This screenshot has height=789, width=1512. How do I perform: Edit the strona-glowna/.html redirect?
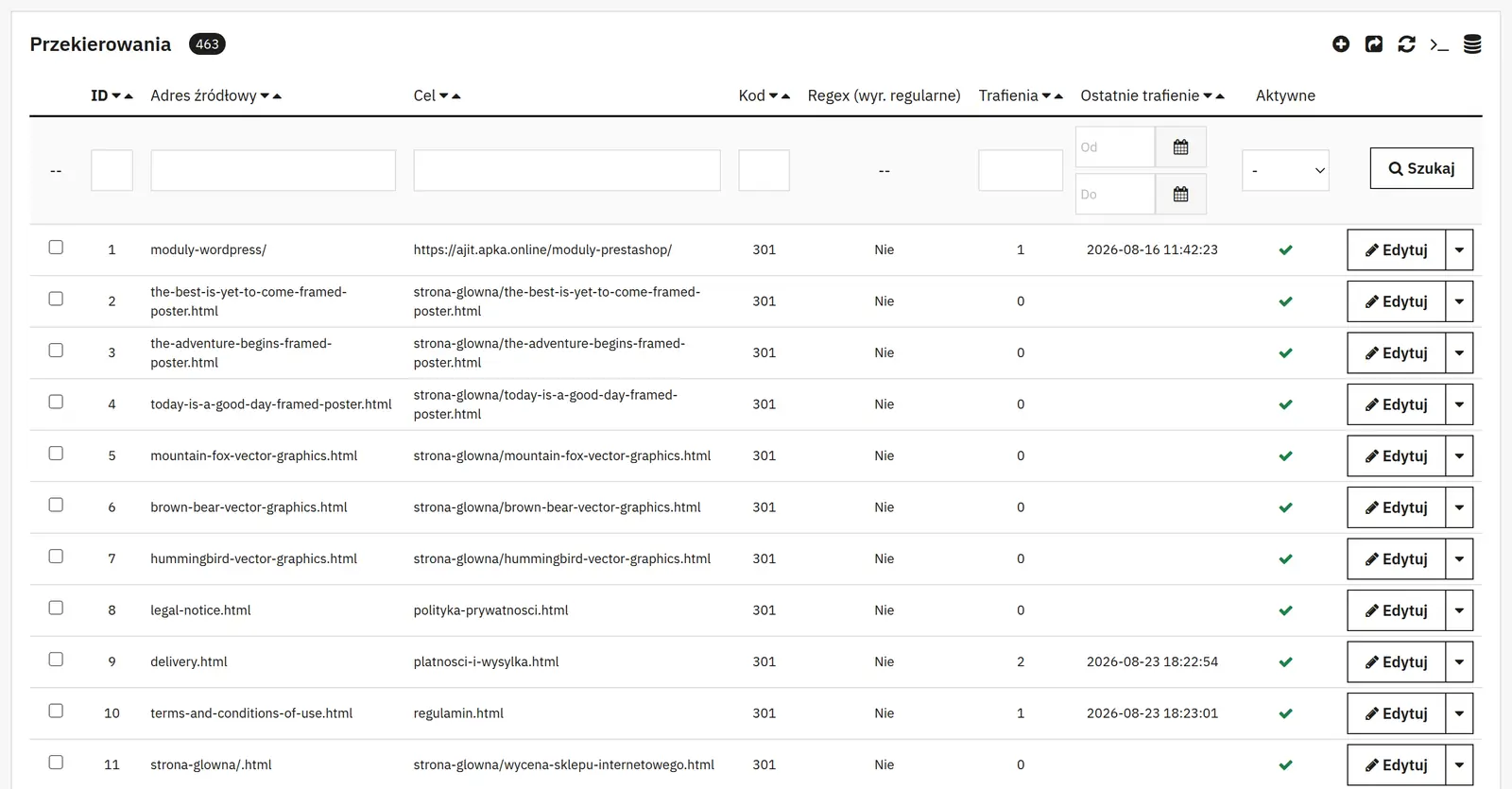pyautogui.click(x=1396, y=765)
